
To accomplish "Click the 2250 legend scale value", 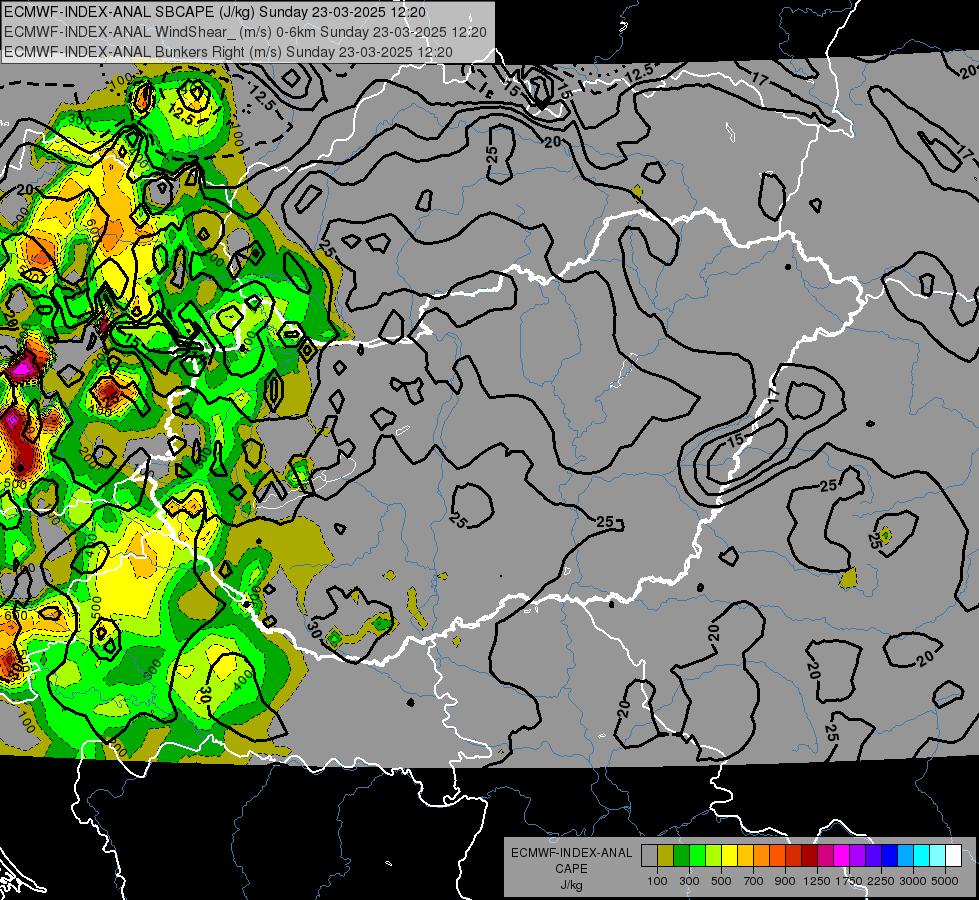I will 881,881.
